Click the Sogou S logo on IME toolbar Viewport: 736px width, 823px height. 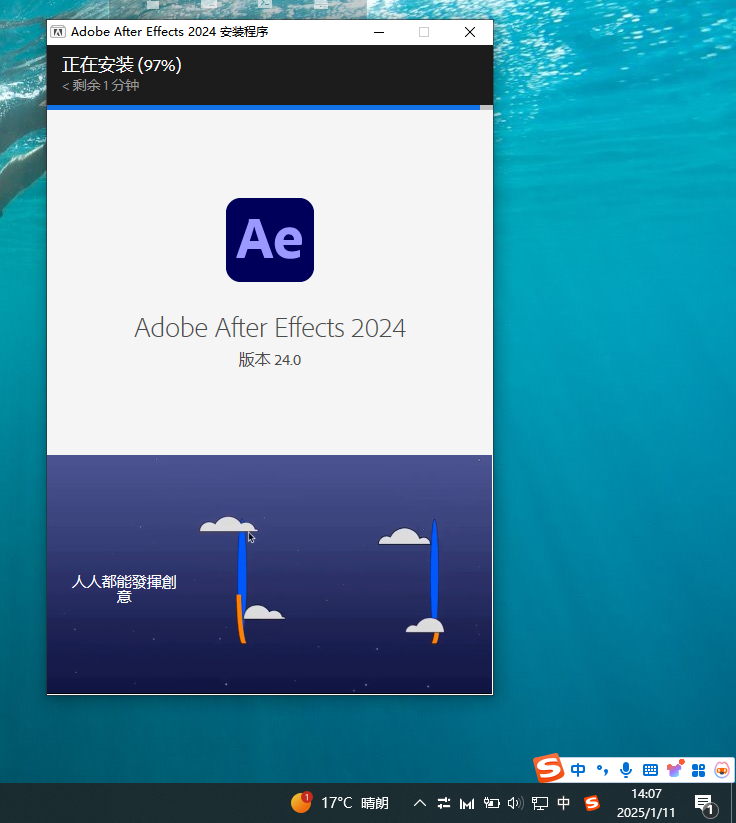click(549, 768)
